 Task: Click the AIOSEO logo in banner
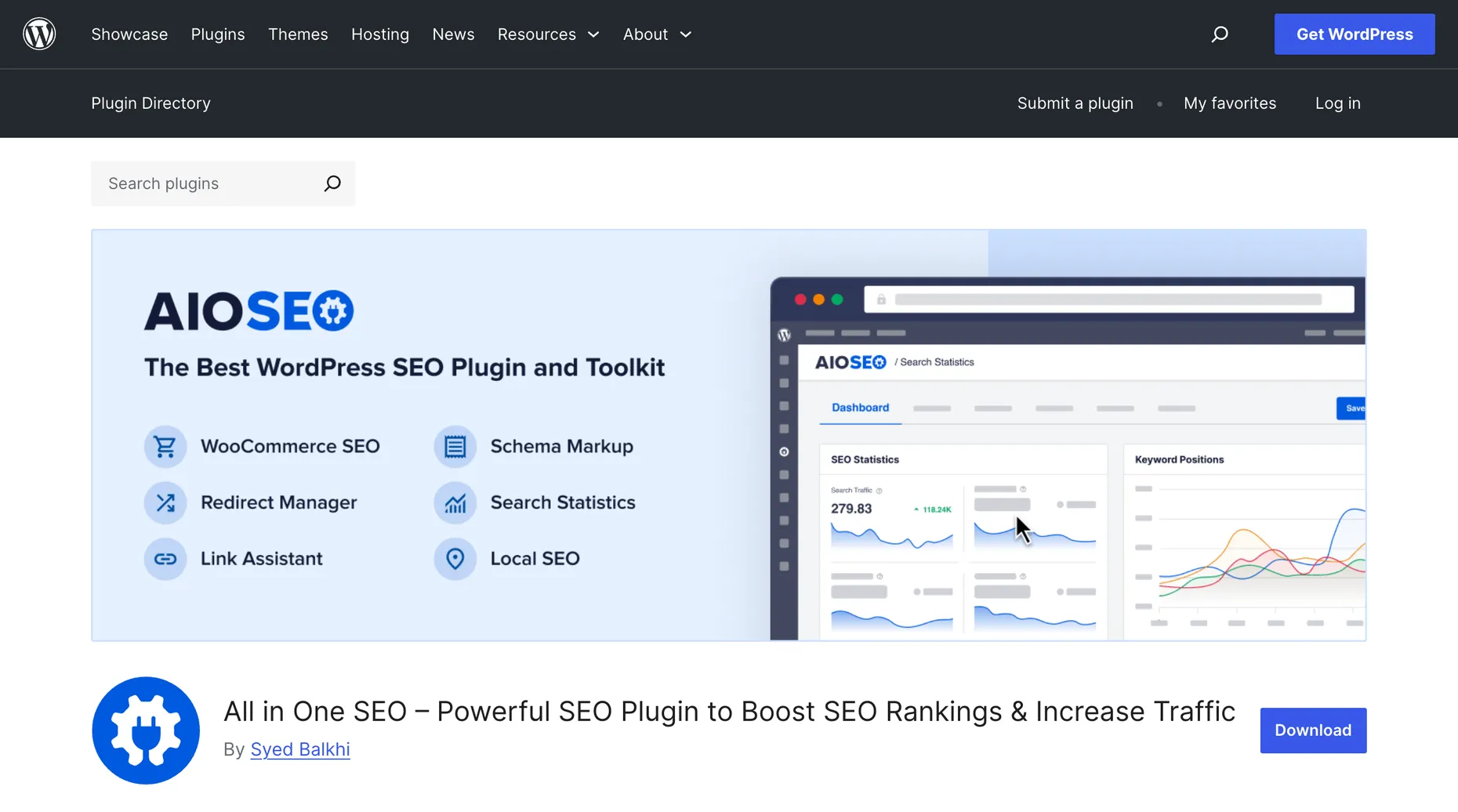coord(249,311)
